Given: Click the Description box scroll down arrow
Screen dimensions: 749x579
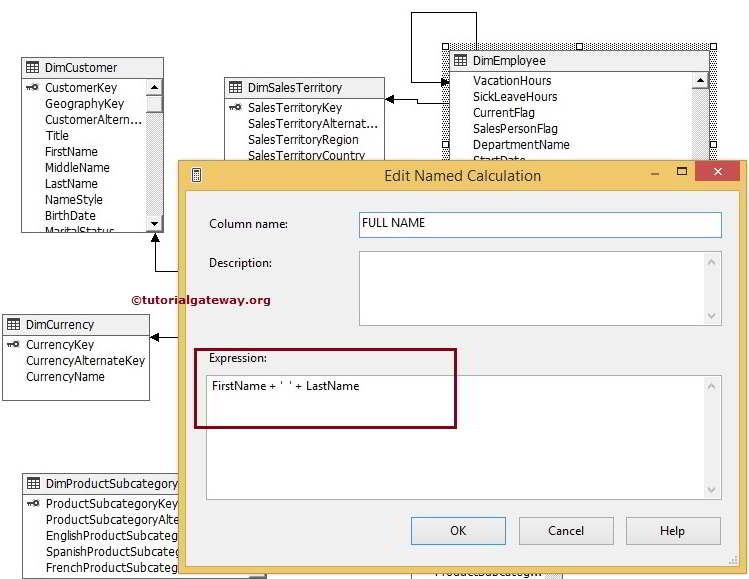Looking at the screenshot, I should tap(711, 316).
